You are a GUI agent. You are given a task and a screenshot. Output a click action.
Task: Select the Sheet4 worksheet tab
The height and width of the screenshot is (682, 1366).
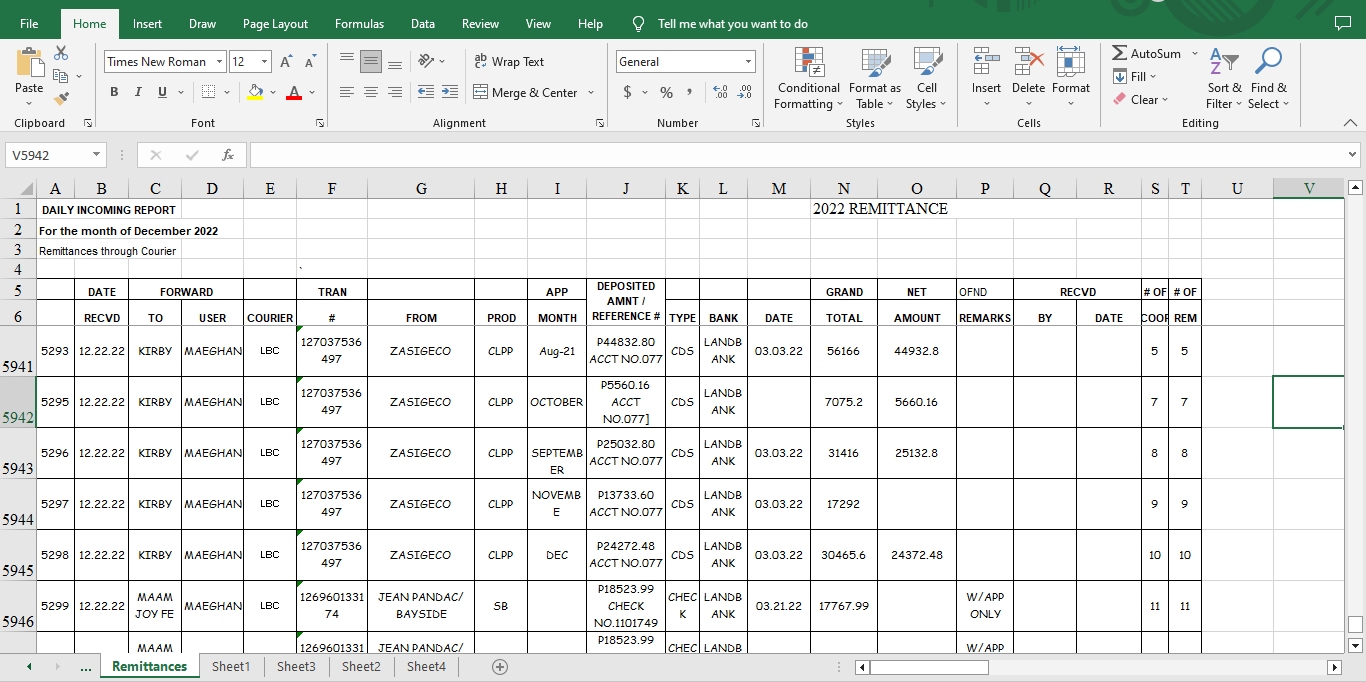pyautogui.click(x=426, y=666)
